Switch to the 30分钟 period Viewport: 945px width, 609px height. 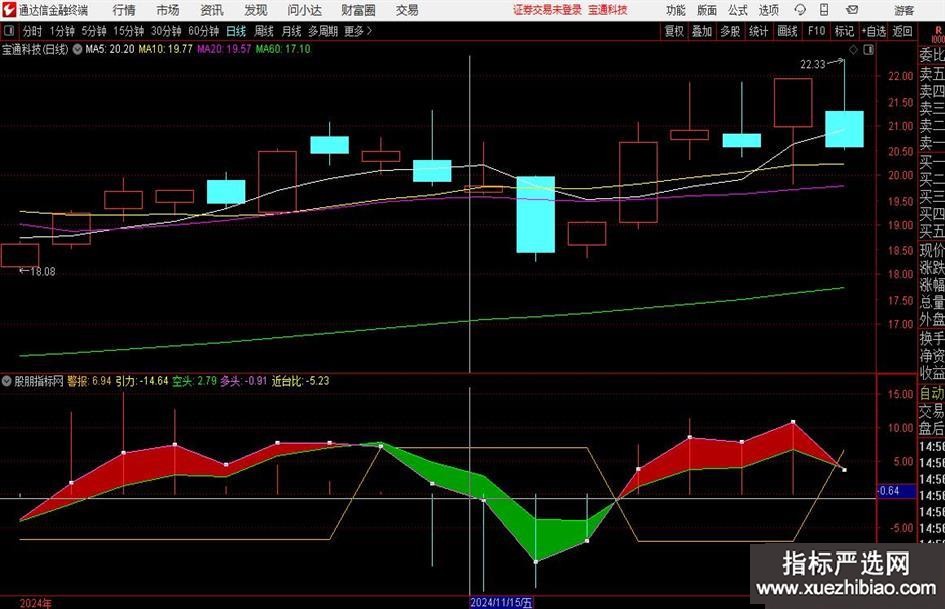(x=166, y=31)
